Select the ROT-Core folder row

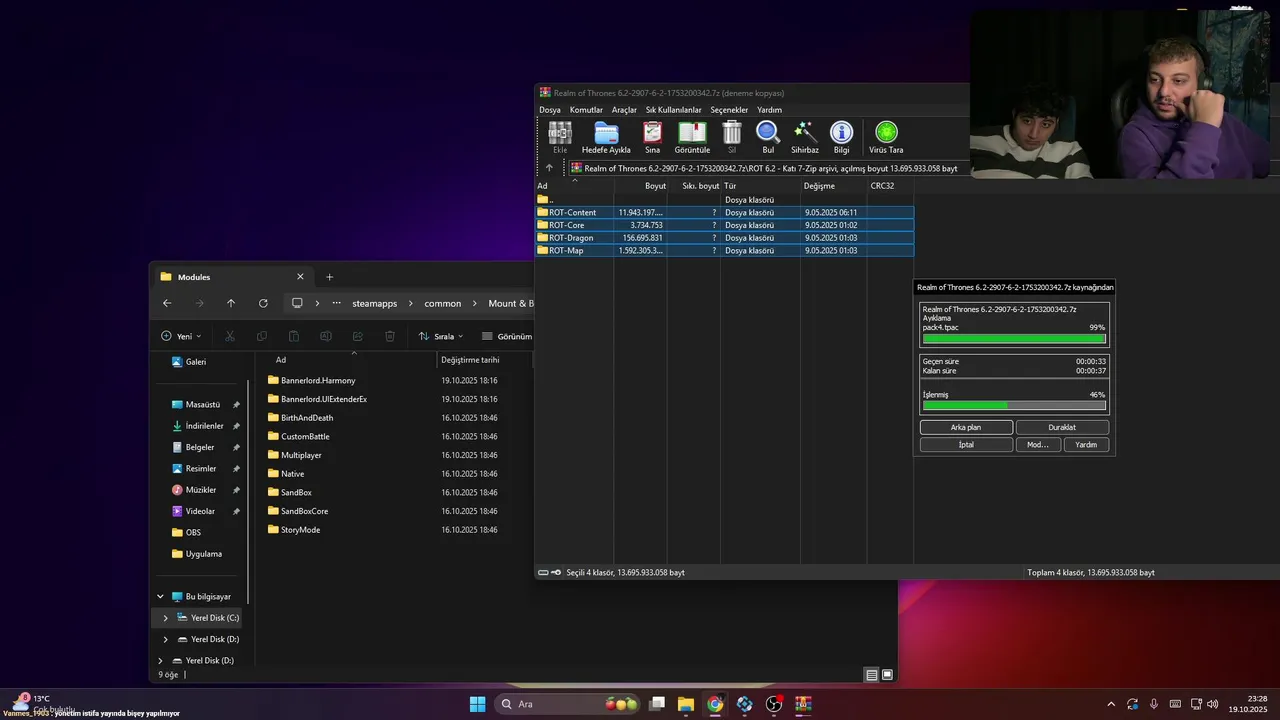click(724, 225)
